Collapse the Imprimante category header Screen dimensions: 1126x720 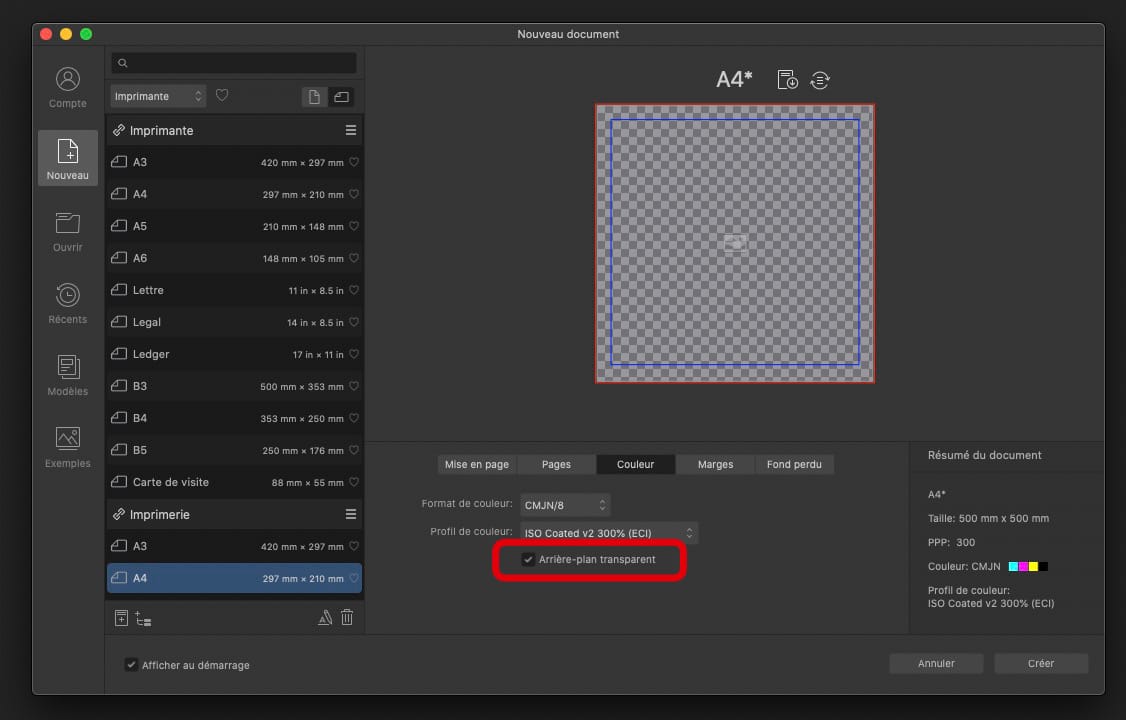(x=234, y=131)
